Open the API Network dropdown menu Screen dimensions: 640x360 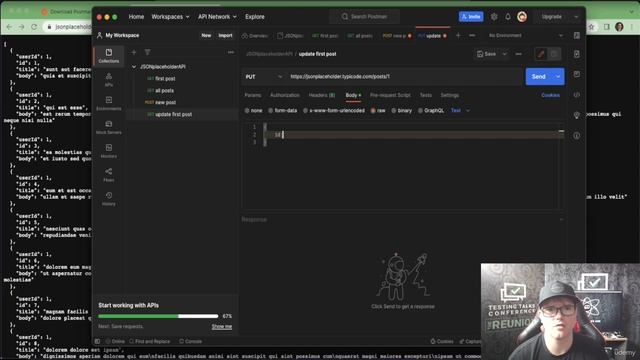pos(217,17)
